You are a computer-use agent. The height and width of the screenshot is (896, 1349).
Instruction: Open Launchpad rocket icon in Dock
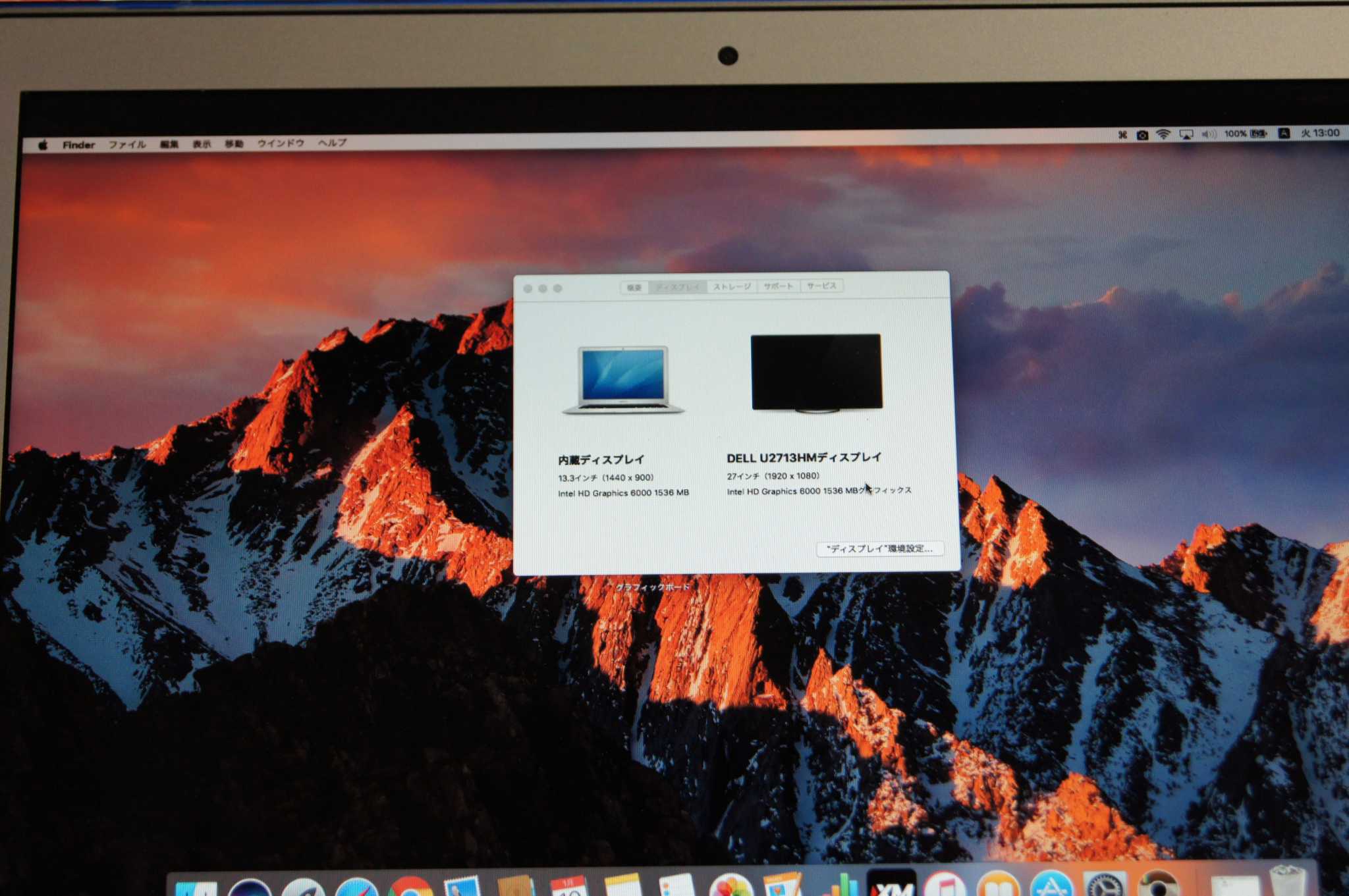tap(303, 888)
